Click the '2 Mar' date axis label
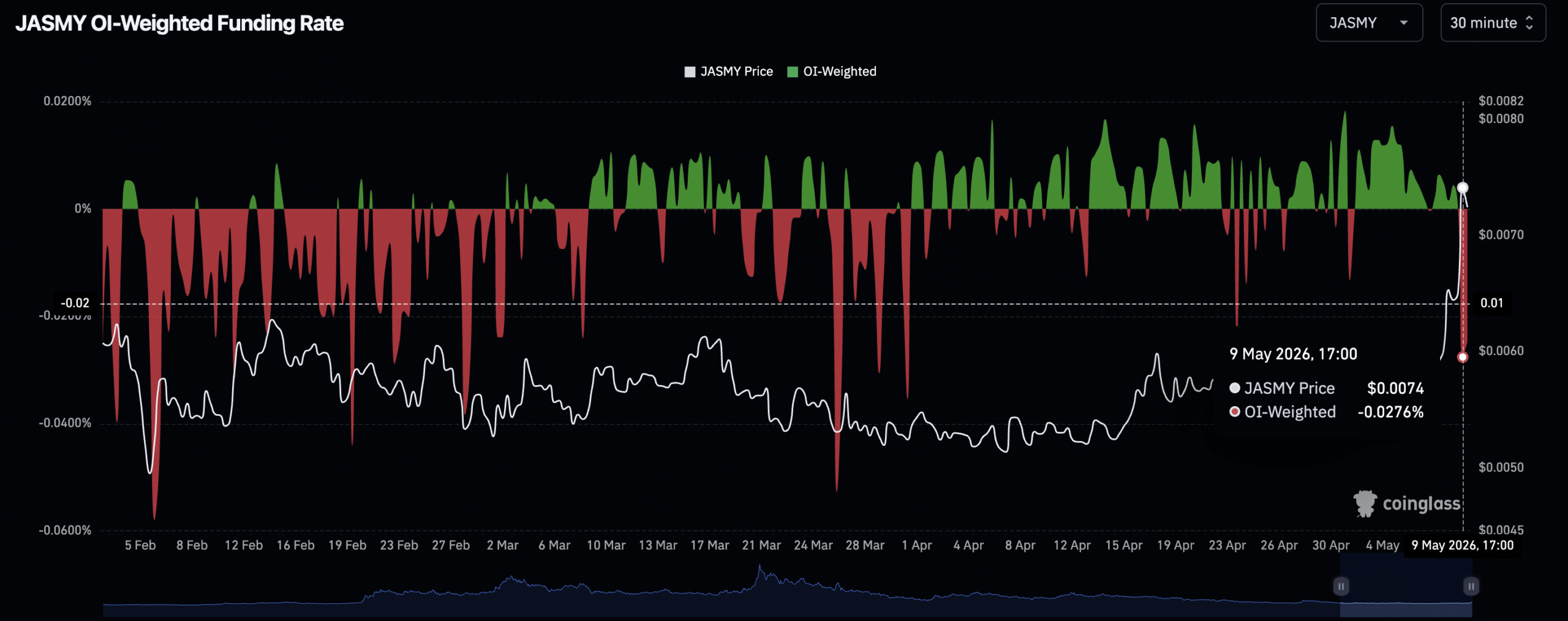Screen dimensions: 1568x621 click(x=502, y=545)
